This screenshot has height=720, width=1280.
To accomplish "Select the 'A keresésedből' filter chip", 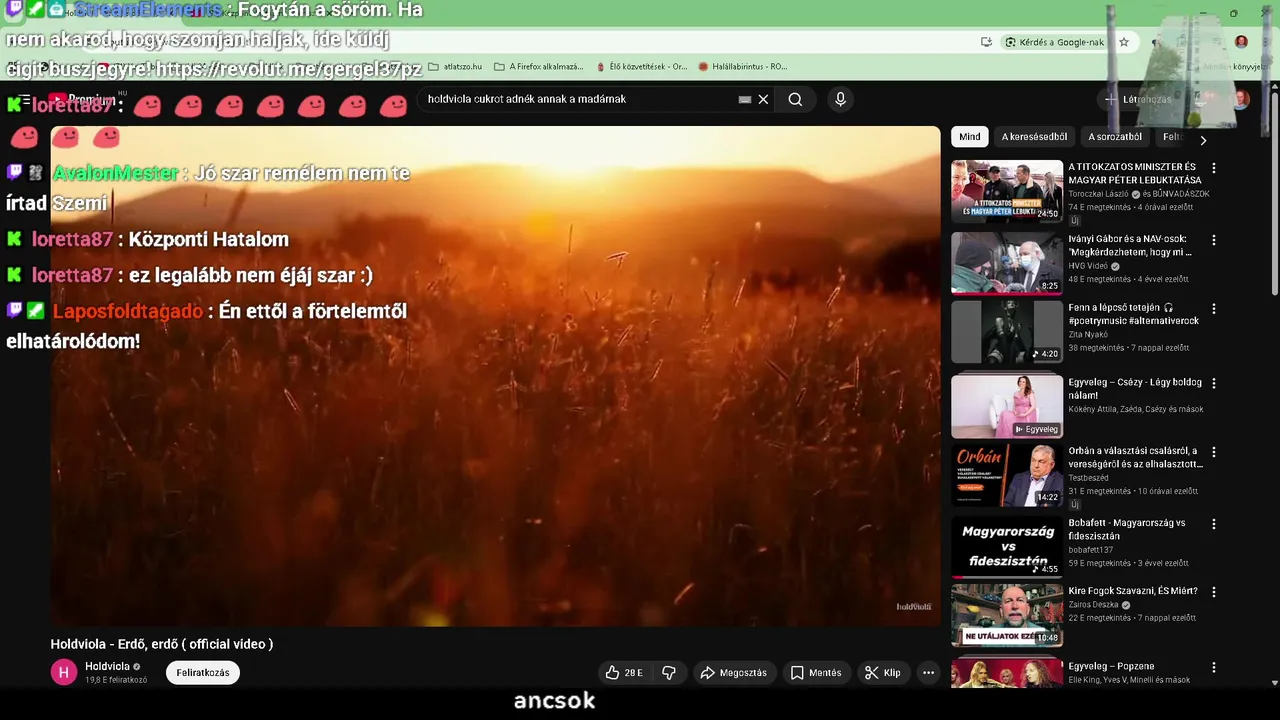I will [1034, 137].
